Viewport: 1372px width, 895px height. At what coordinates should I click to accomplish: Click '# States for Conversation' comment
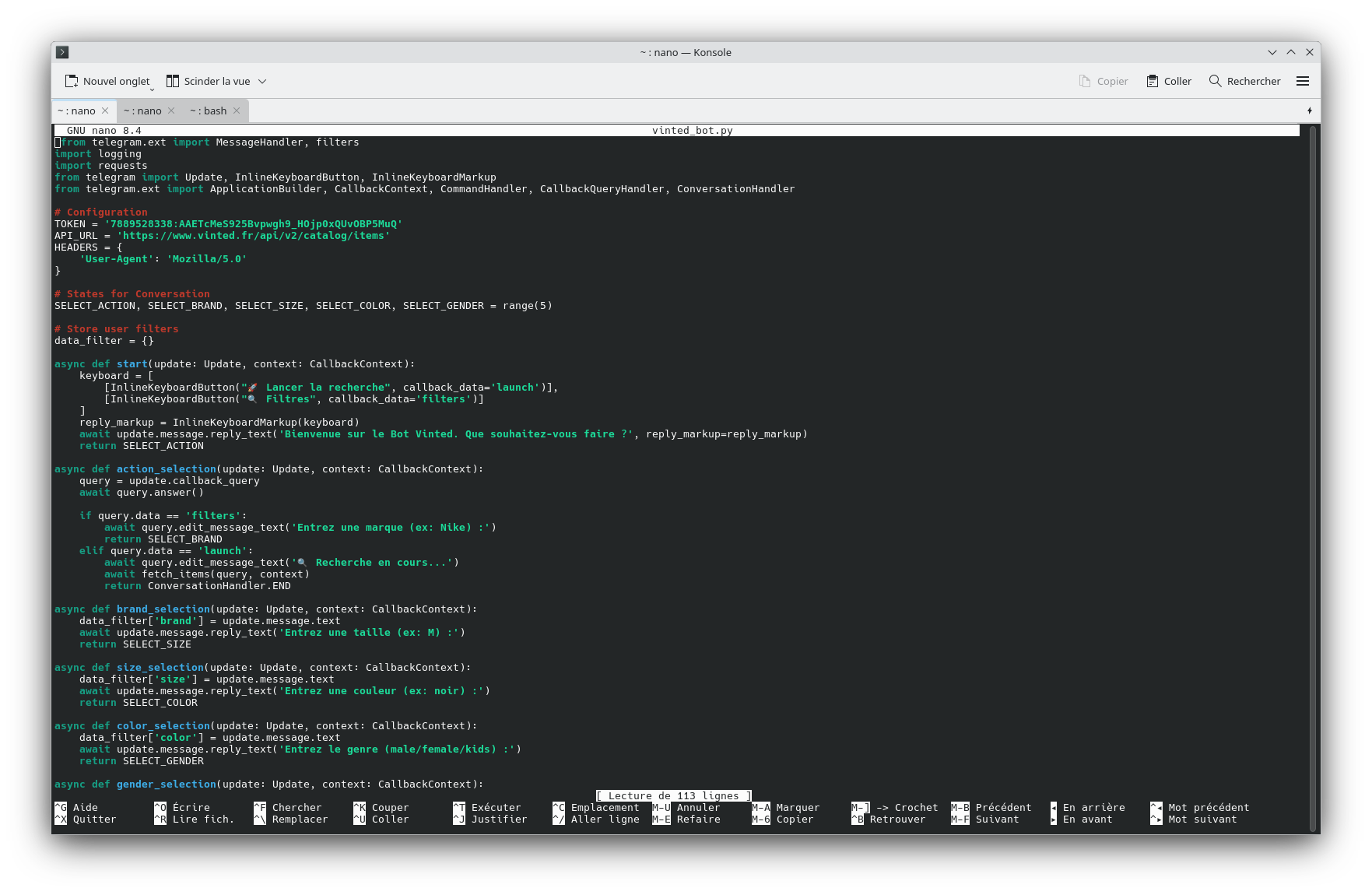coord(132,294)
